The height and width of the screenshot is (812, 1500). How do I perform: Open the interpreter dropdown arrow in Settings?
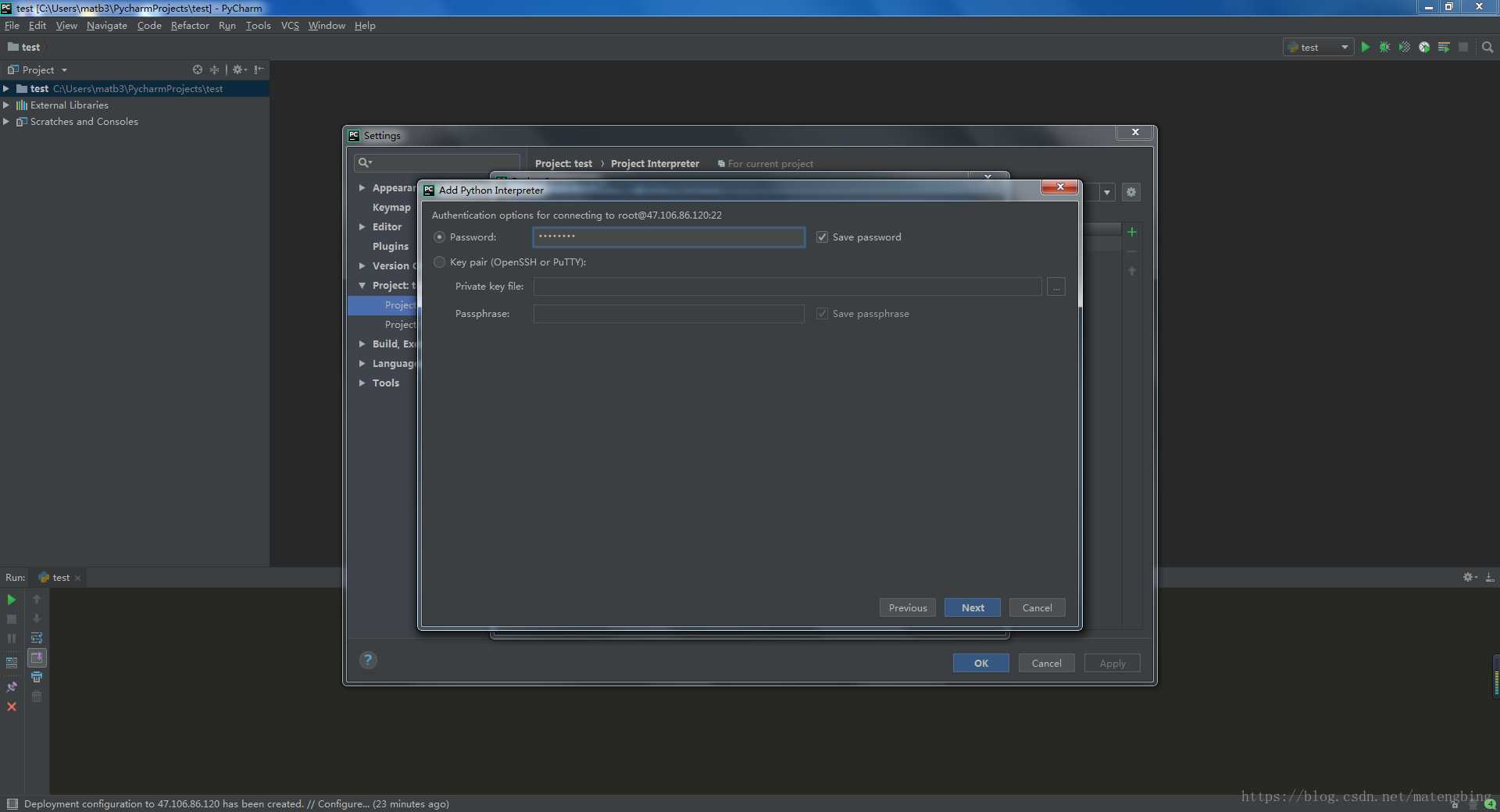coord(1107,192)
